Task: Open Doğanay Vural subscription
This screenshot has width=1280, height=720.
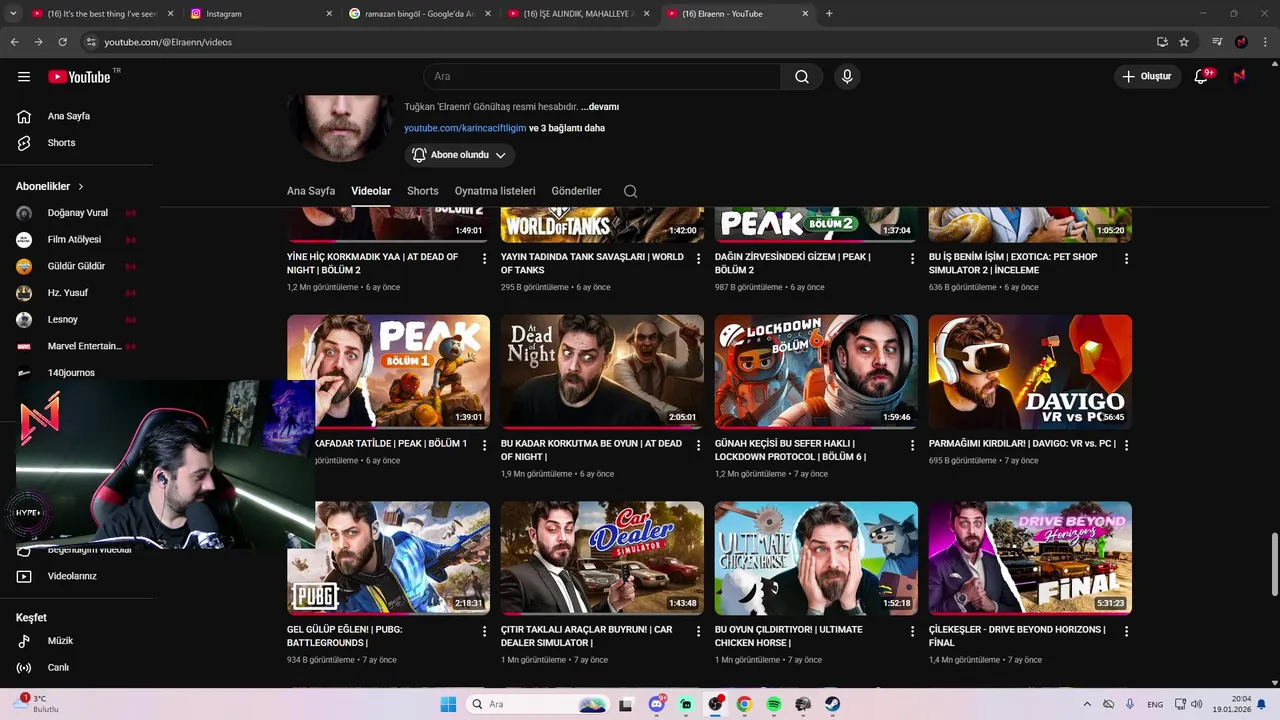Action: 77,213
